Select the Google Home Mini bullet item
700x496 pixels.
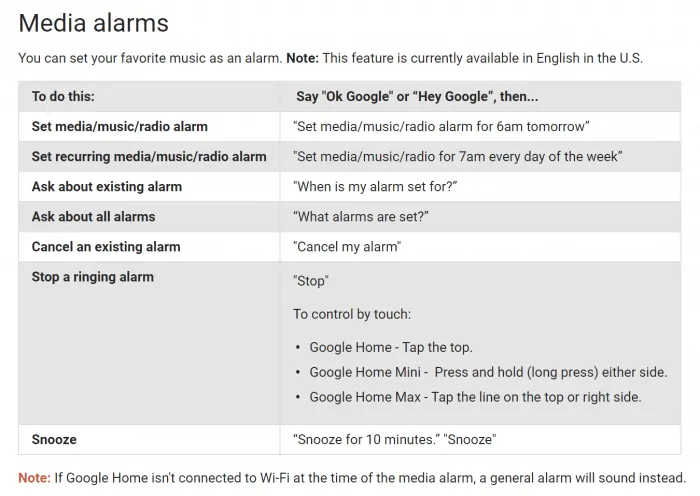coord(488,372)
